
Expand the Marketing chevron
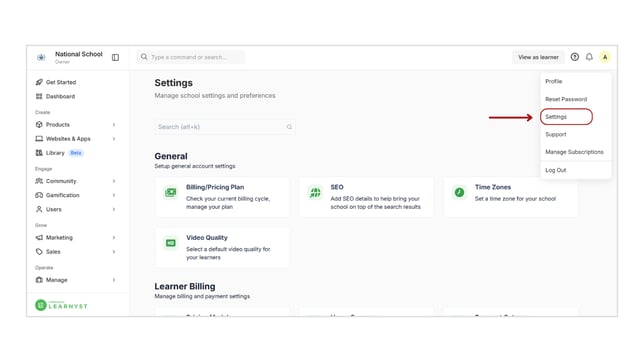coord(114,237)
